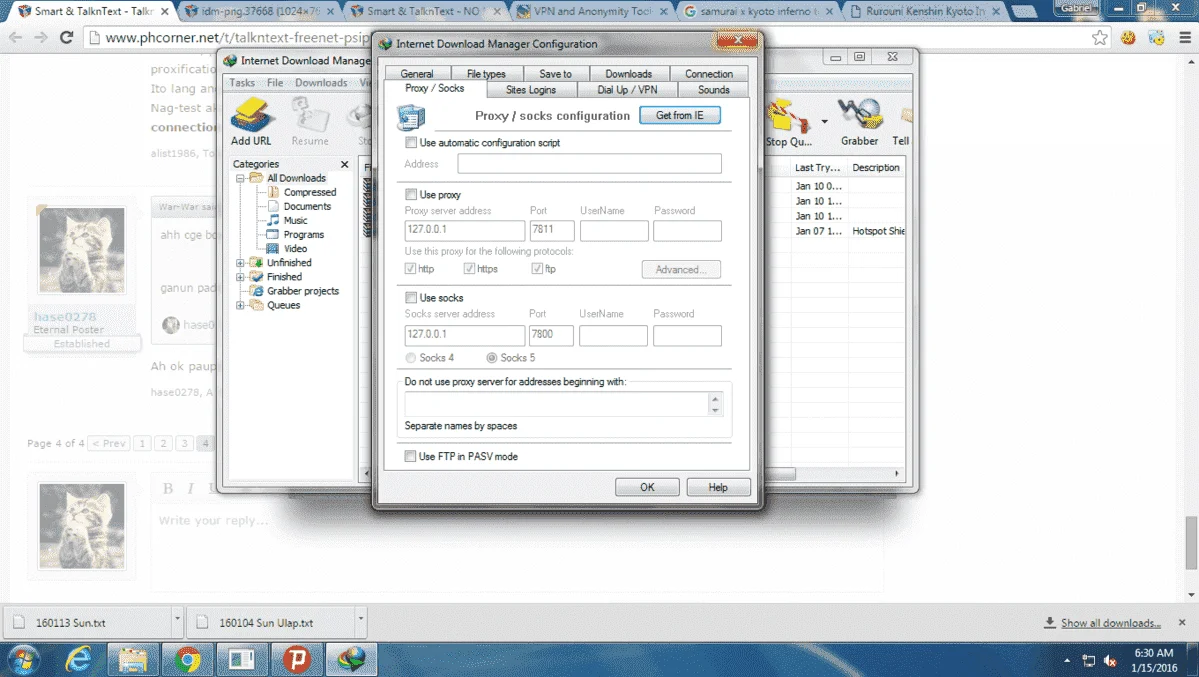Expand Finished tree node
The height and width of the screenshot is (677, 1199).
tap(240, 277)
